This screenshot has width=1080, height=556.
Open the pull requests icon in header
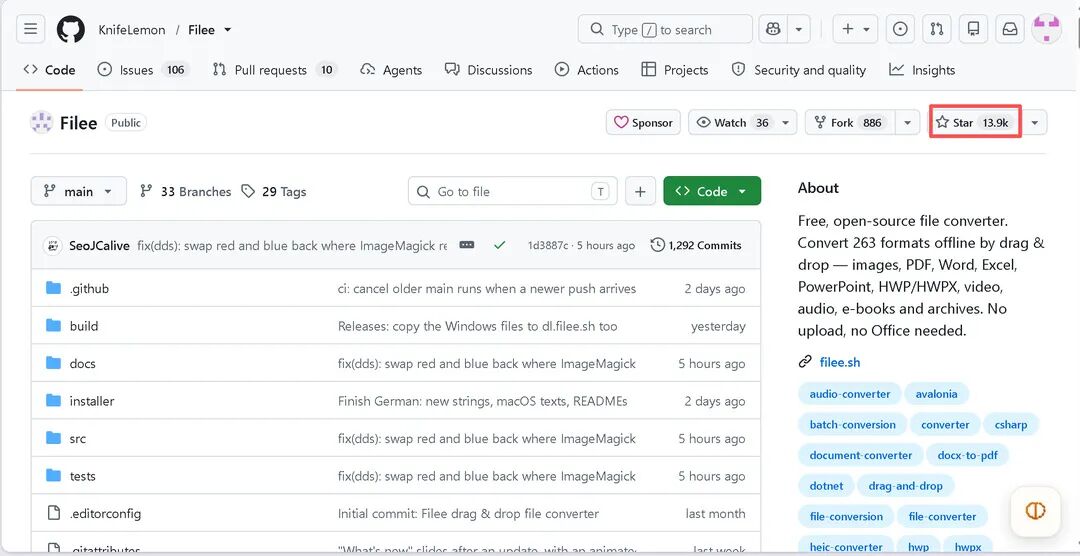[x=937, y=30]
